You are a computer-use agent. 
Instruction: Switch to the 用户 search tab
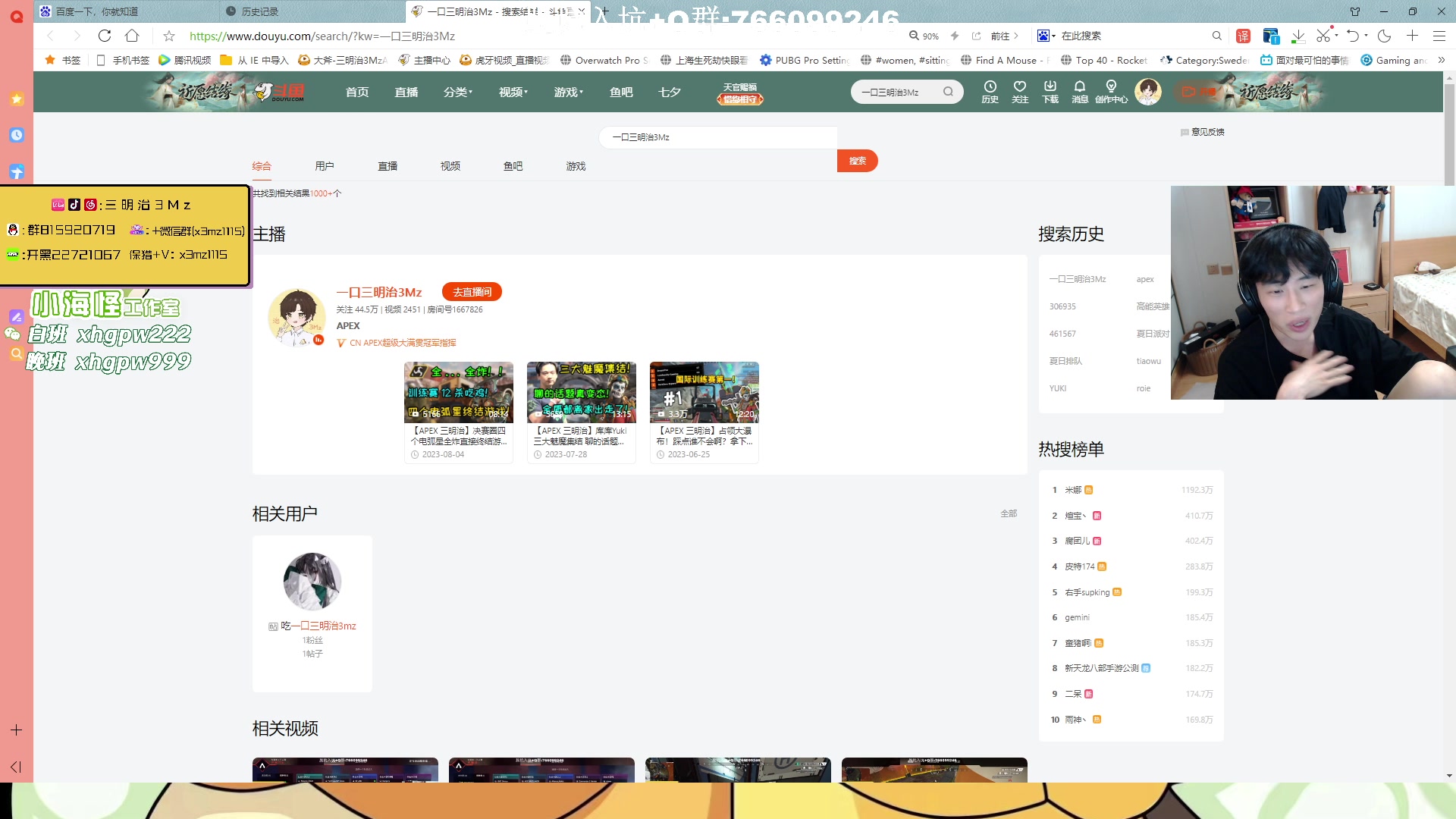[325, 166]
